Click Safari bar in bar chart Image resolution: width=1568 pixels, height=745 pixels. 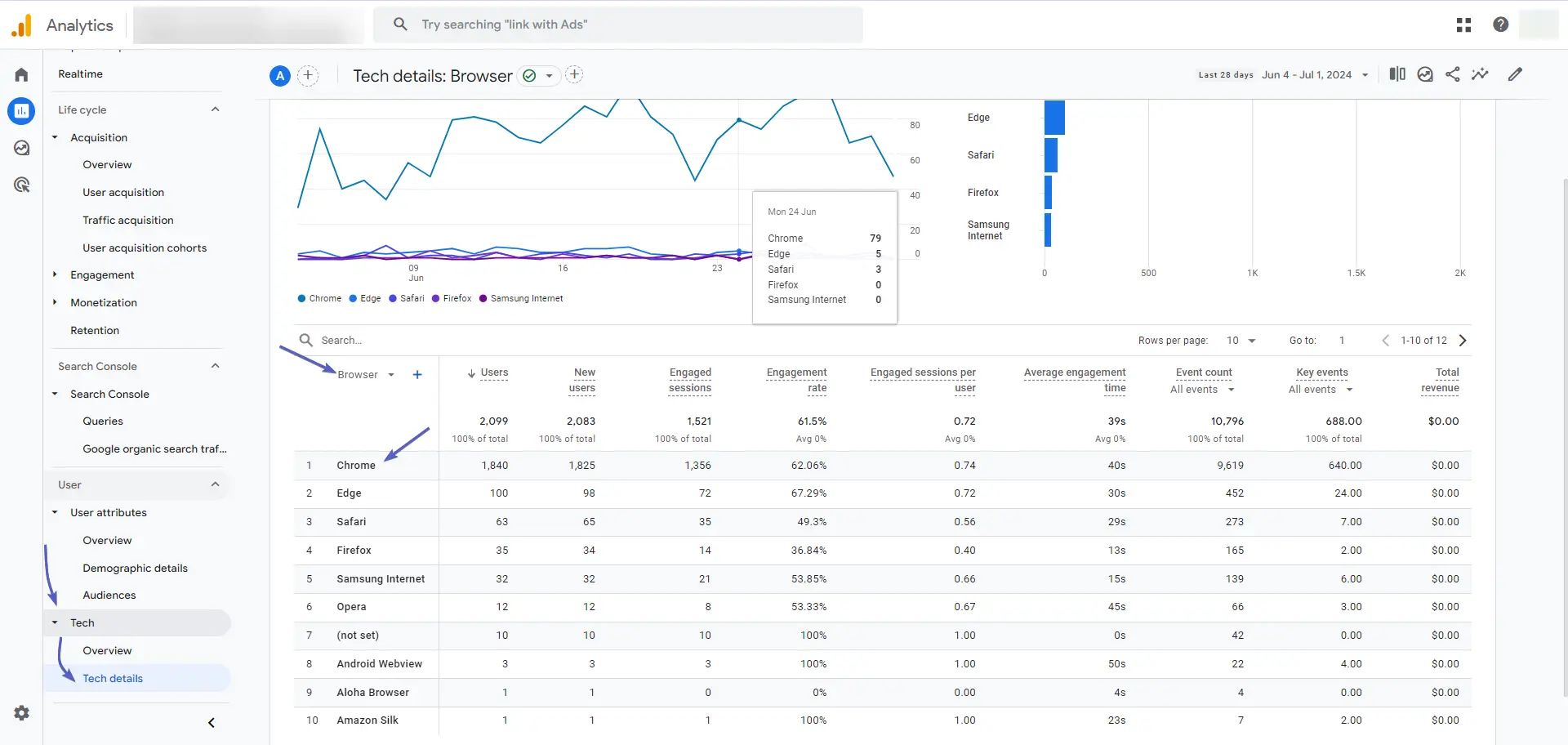1051,155
